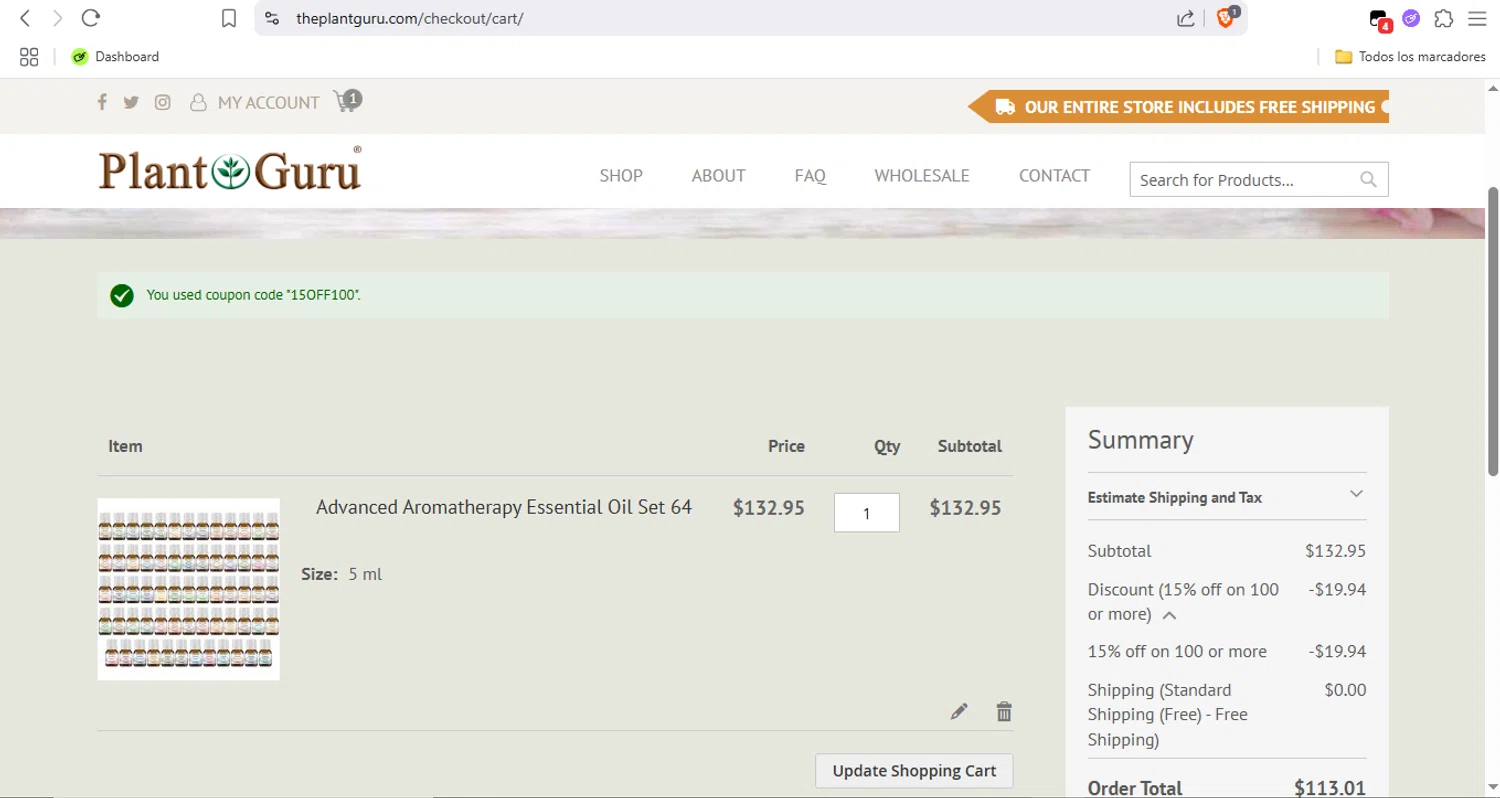This screenshot has width=1500, height=798.
Task: Visit the Plant Guru Instagram icon
Action: pyautogui.click(x=163, y=102)
